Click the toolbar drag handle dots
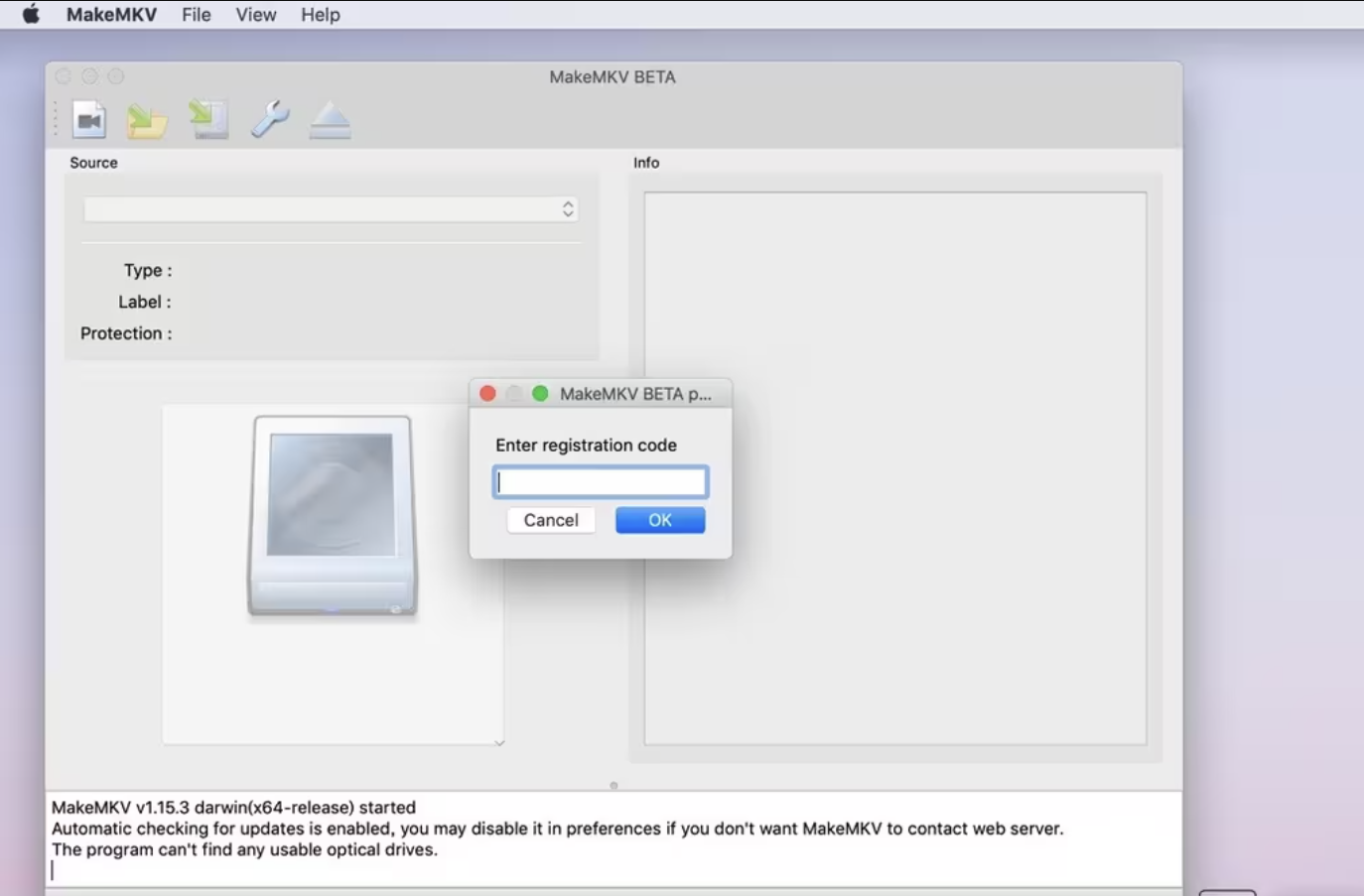The width and height of the screenshot is (1364, 896). point(56,120)
